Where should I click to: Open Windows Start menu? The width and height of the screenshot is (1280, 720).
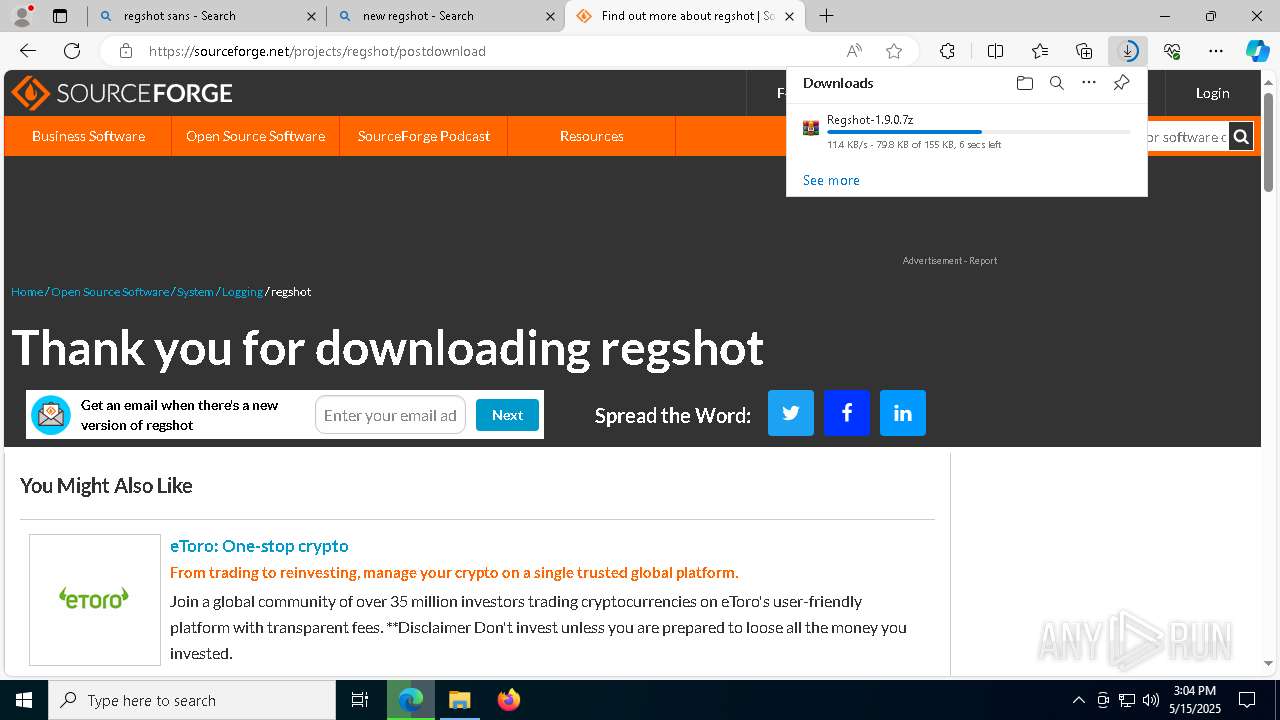[x=24, y=700]
